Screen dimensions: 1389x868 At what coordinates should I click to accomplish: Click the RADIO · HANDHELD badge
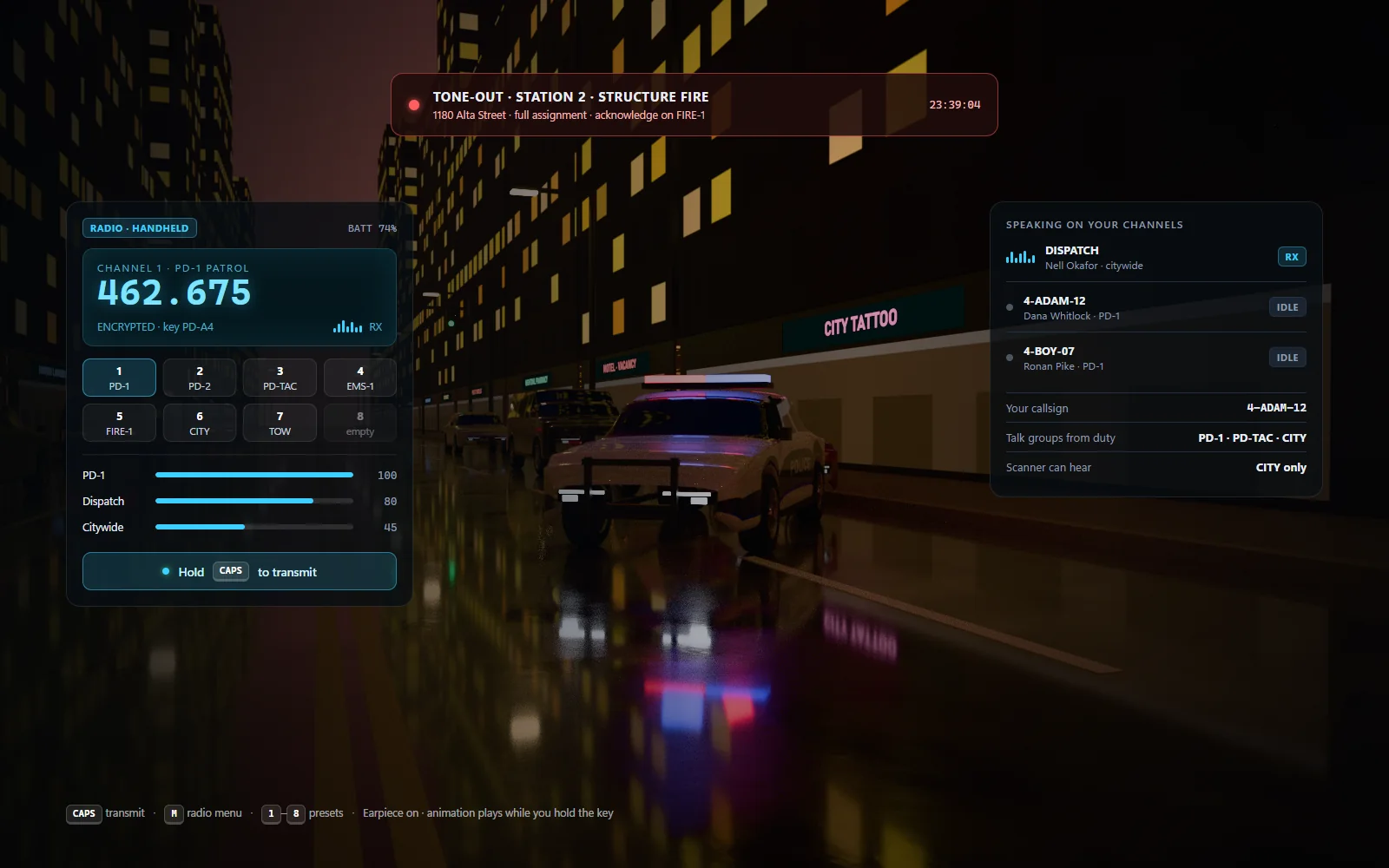coord(140,228)
